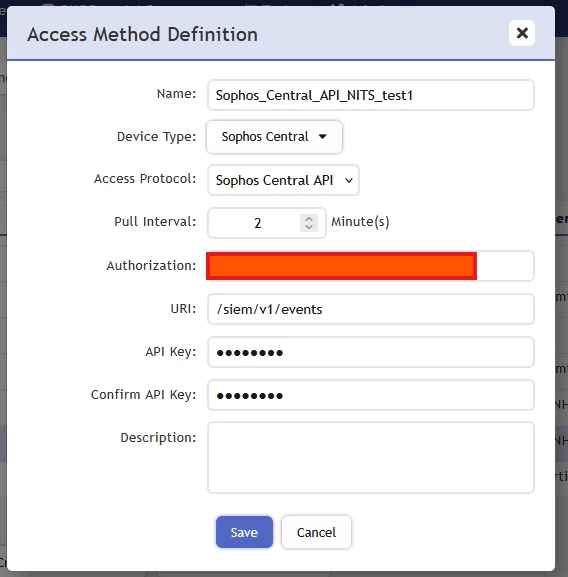Click the Description: field label
Image resolution: width=568 pixels, height=577 pixels.
click(x=158, y=438)
